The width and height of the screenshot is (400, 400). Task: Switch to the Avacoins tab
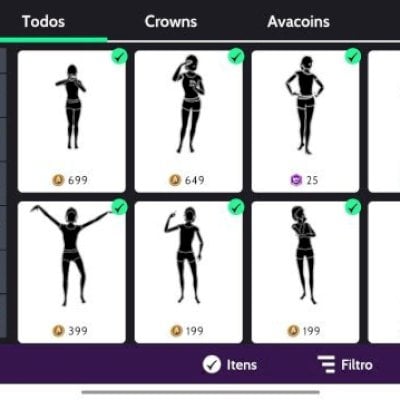point(298,22)
